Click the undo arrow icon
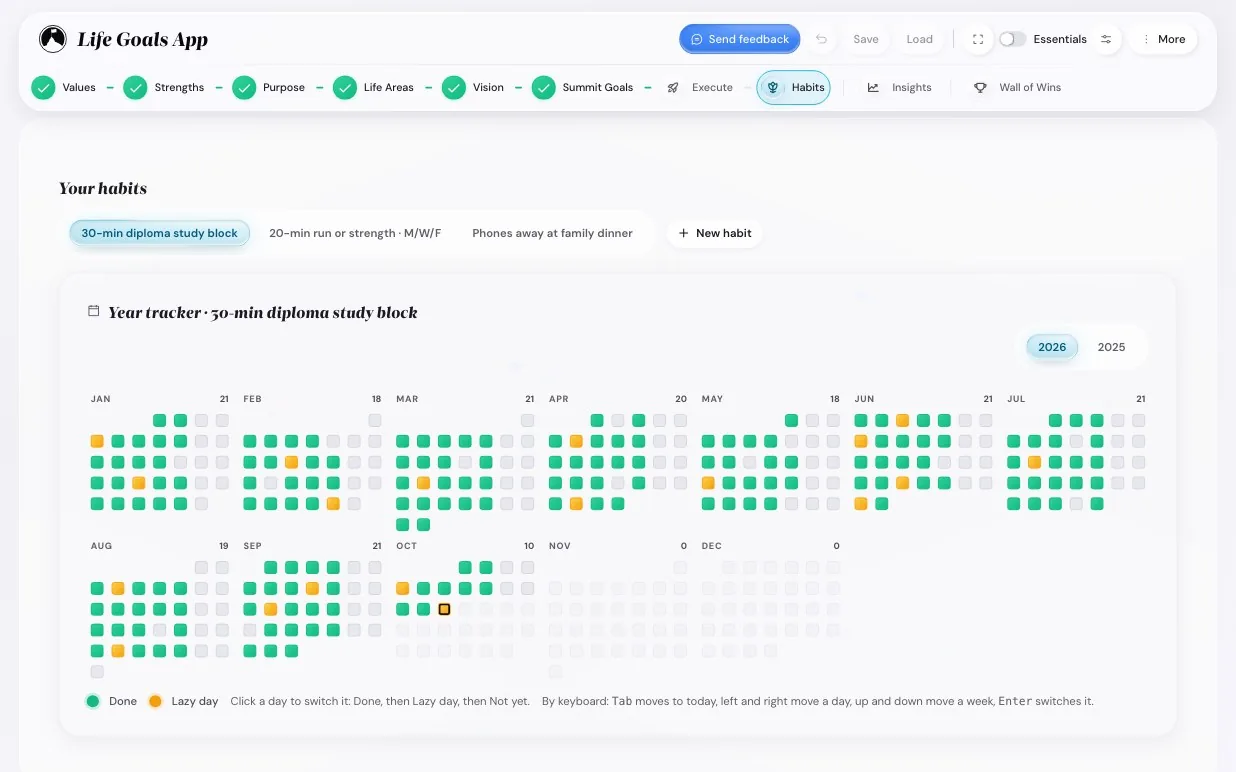The width and height of the screenshot is (1236, 772). coord(821,39)
